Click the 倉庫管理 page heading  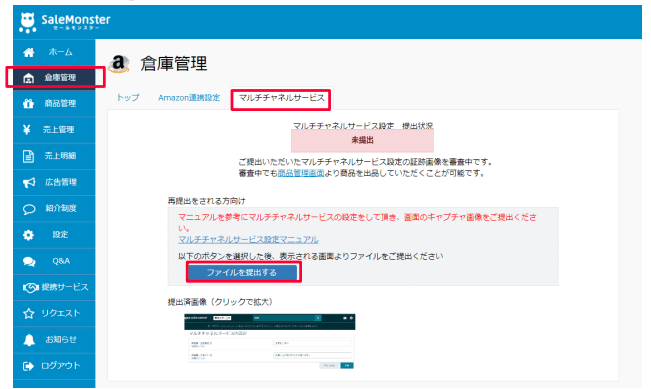(x=174, y=64)
